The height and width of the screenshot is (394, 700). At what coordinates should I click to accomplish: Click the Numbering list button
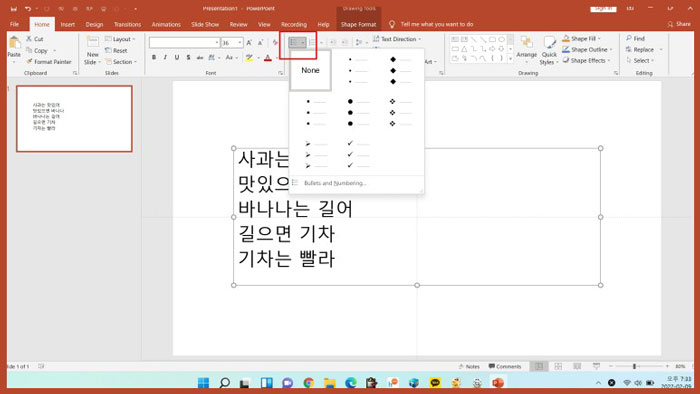point(312,42)
